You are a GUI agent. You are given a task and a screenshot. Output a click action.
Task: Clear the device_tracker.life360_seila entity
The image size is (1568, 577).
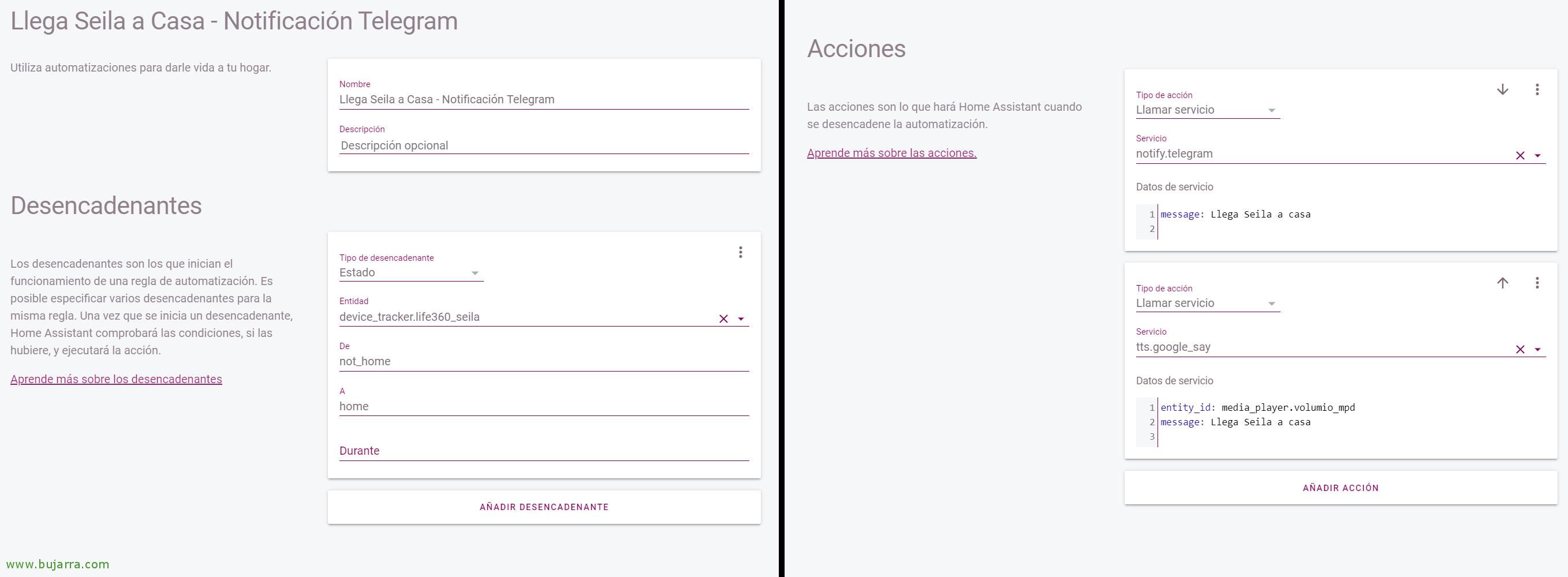pos(723,319)
